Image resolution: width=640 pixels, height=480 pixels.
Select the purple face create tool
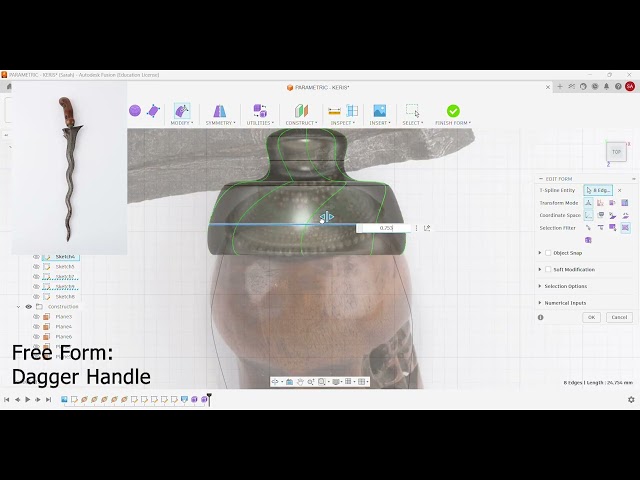click(153, 111)
